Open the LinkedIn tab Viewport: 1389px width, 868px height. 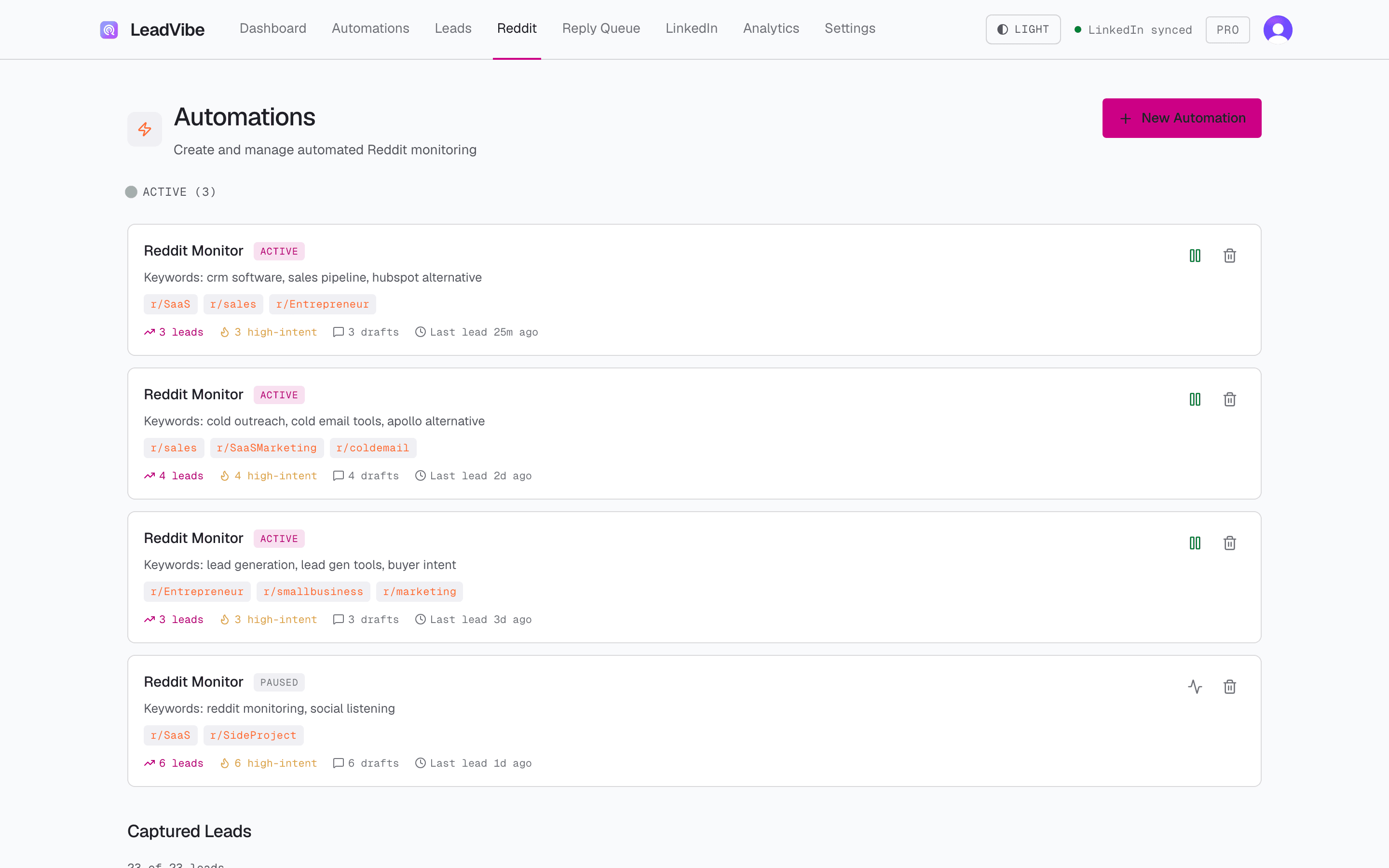point(692,28)
